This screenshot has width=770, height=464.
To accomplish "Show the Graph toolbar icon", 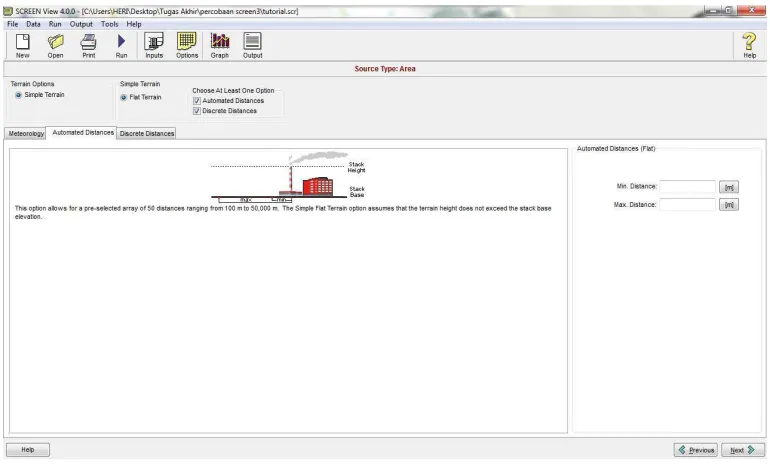I will [x=220, y=46].
